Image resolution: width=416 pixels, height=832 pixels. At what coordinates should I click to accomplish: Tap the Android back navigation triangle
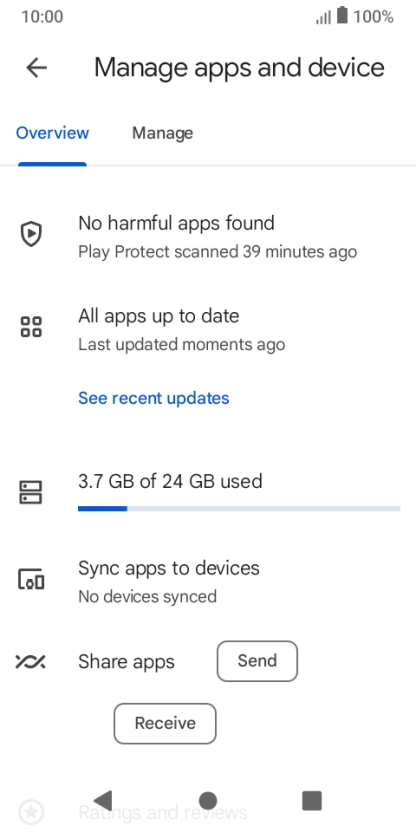click(103, 800)
